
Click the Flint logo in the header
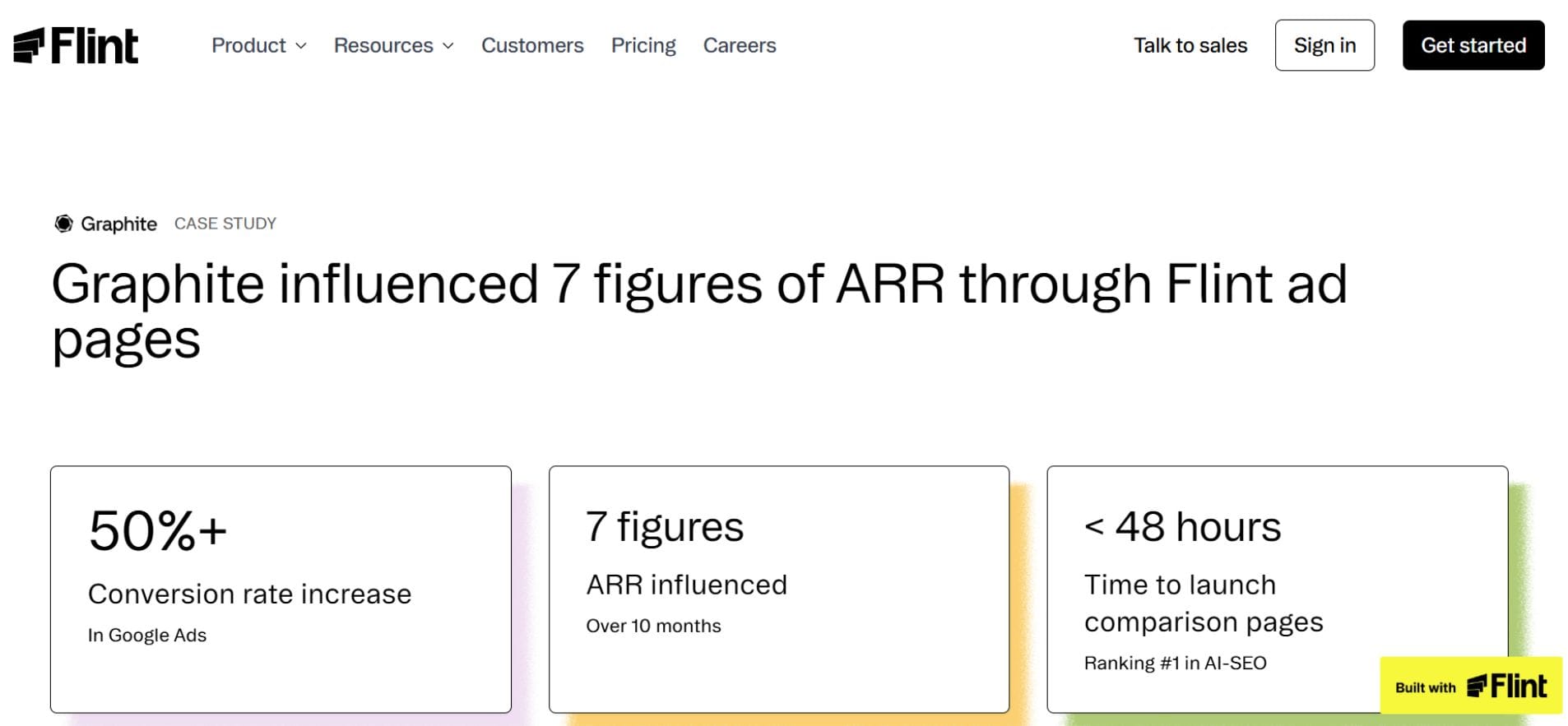click(x=76, y=45)
